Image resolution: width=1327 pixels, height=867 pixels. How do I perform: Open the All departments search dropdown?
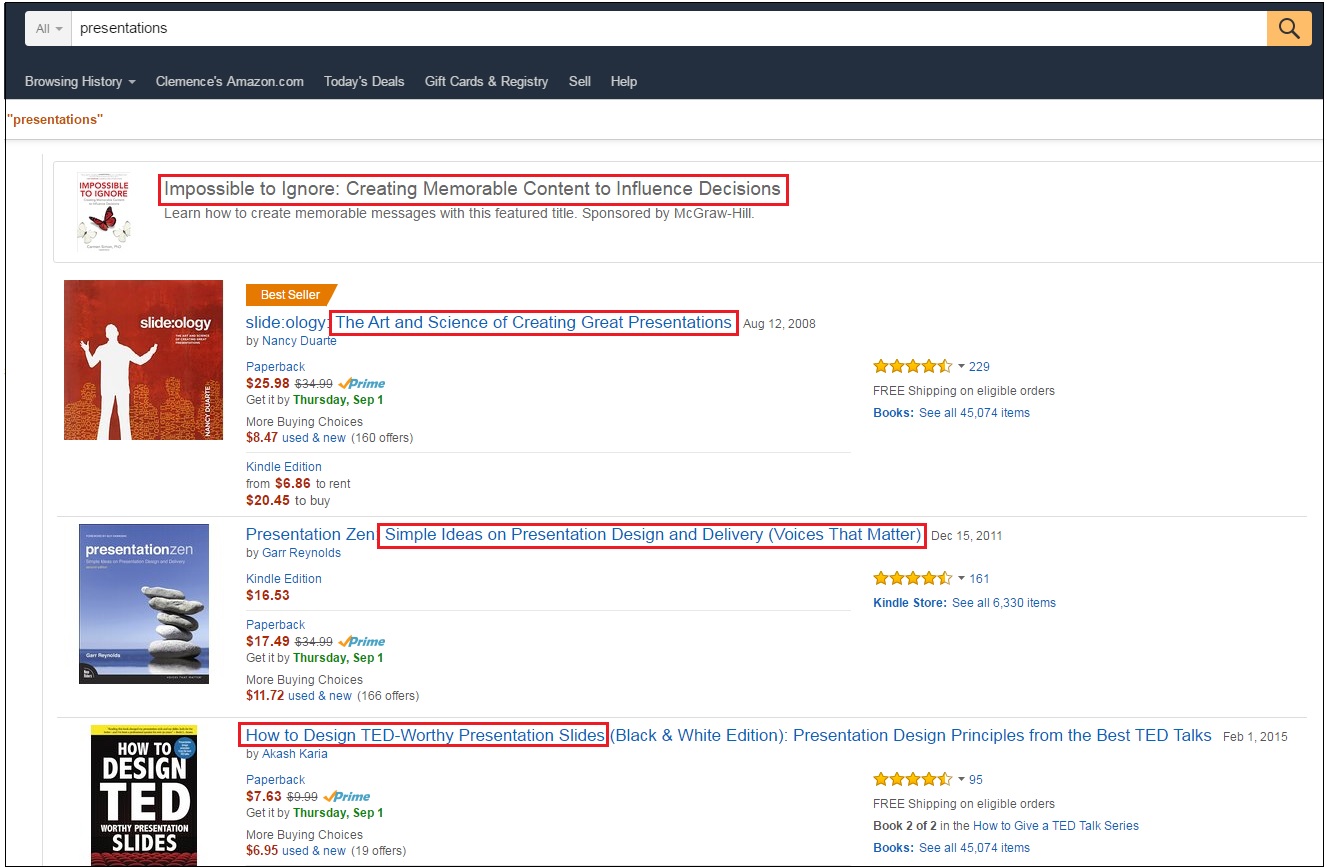point(48,28)
